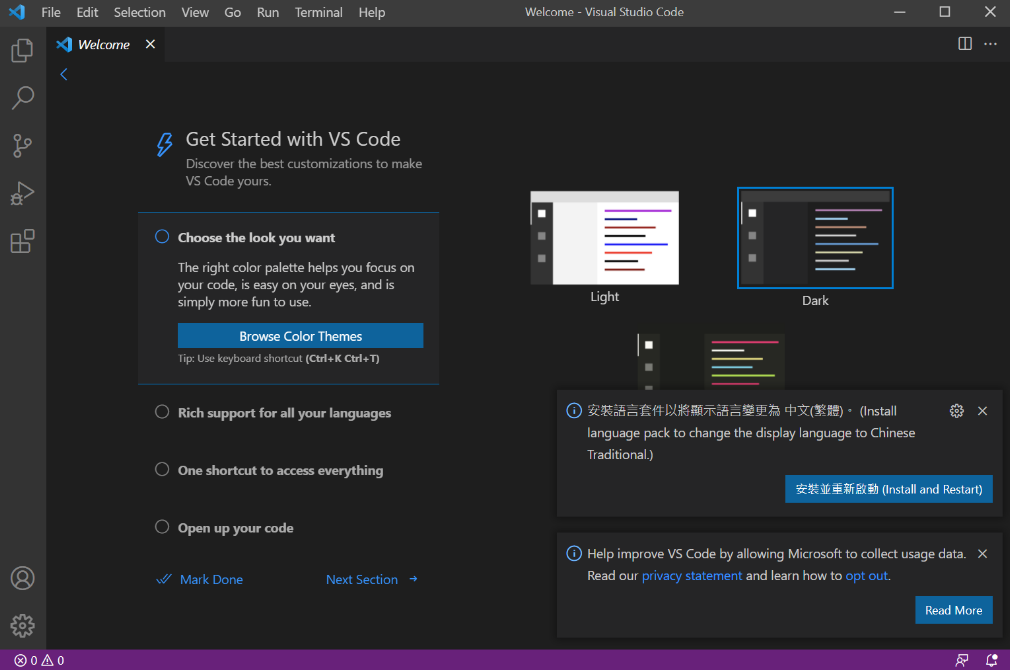Dismiss the usage data notification
The height and width of the screenshot is (670, 1010).
point(982,554)
